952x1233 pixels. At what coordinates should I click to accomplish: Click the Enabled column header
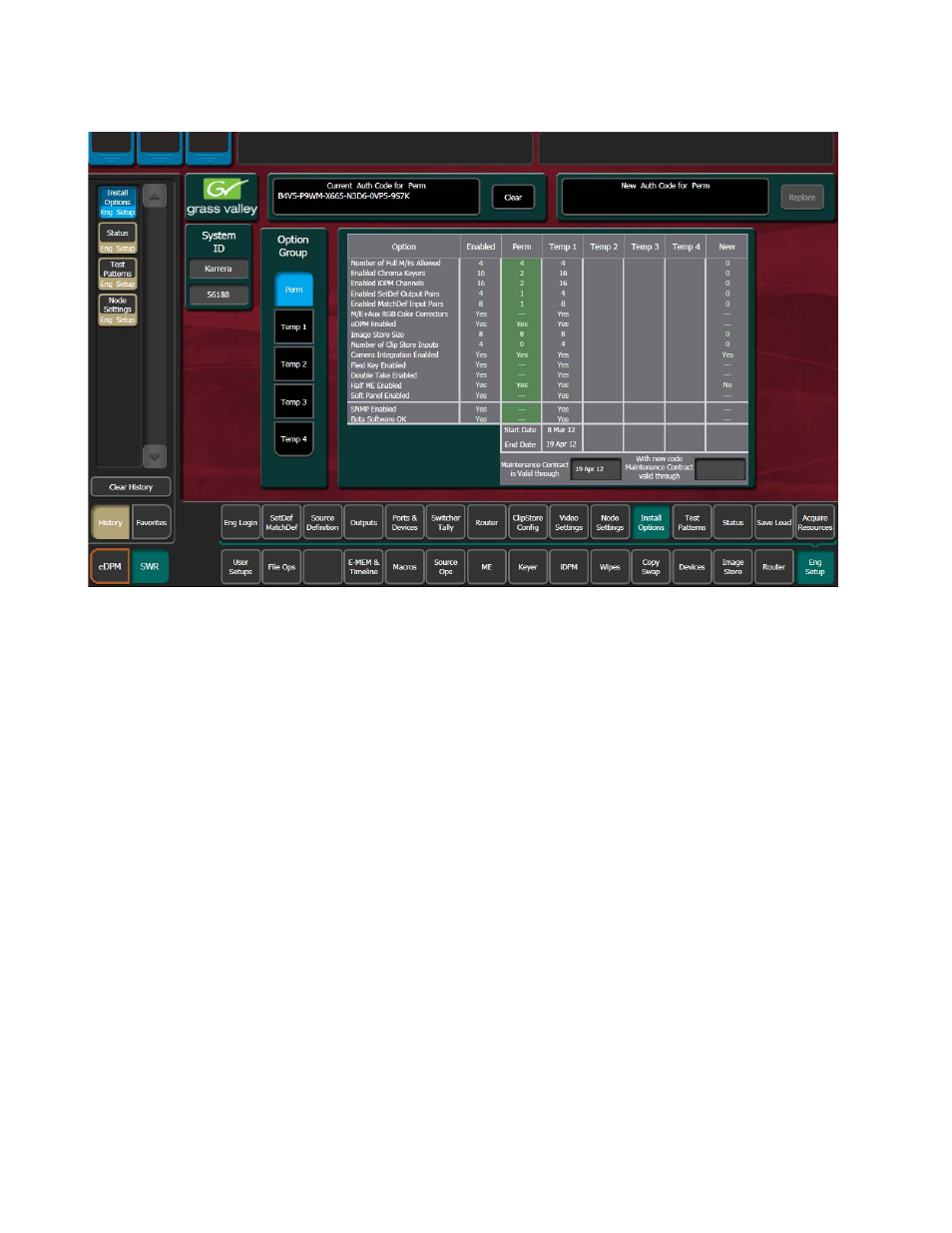480,247
